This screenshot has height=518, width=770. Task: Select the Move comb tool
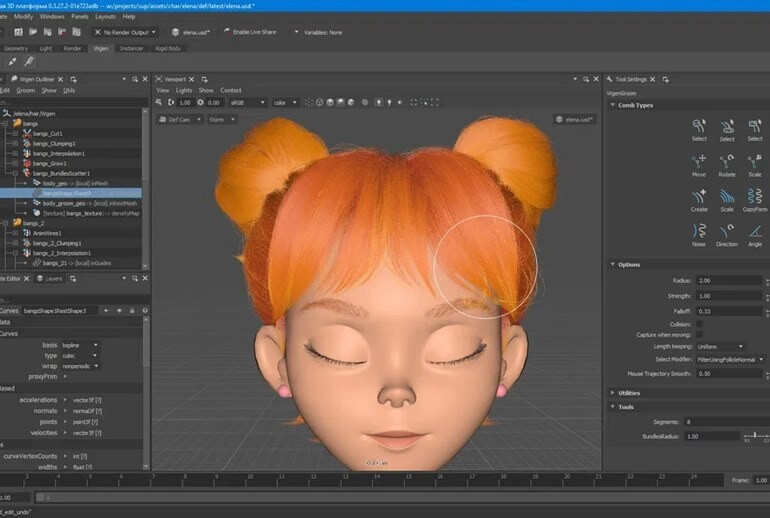click(699, 161)
